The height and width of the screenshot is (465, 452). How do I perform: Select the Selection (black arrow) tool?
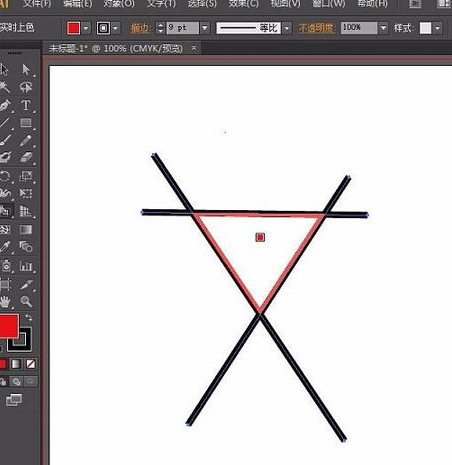[4, 69]
